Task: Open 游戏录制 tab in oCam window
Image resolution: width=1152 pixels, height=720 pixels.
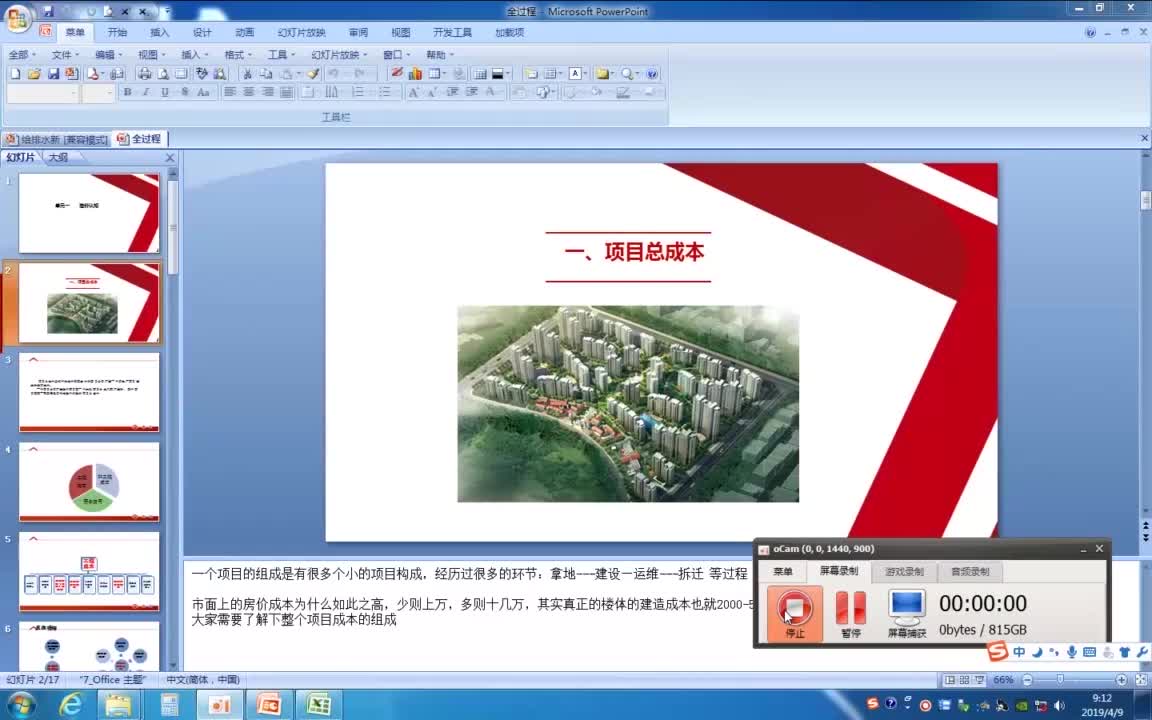Action: tap(904, 572)
